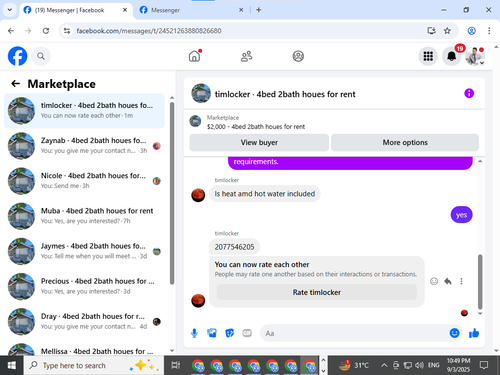
Task: Open the Windows Start button
Action: (x=12, y=365)
